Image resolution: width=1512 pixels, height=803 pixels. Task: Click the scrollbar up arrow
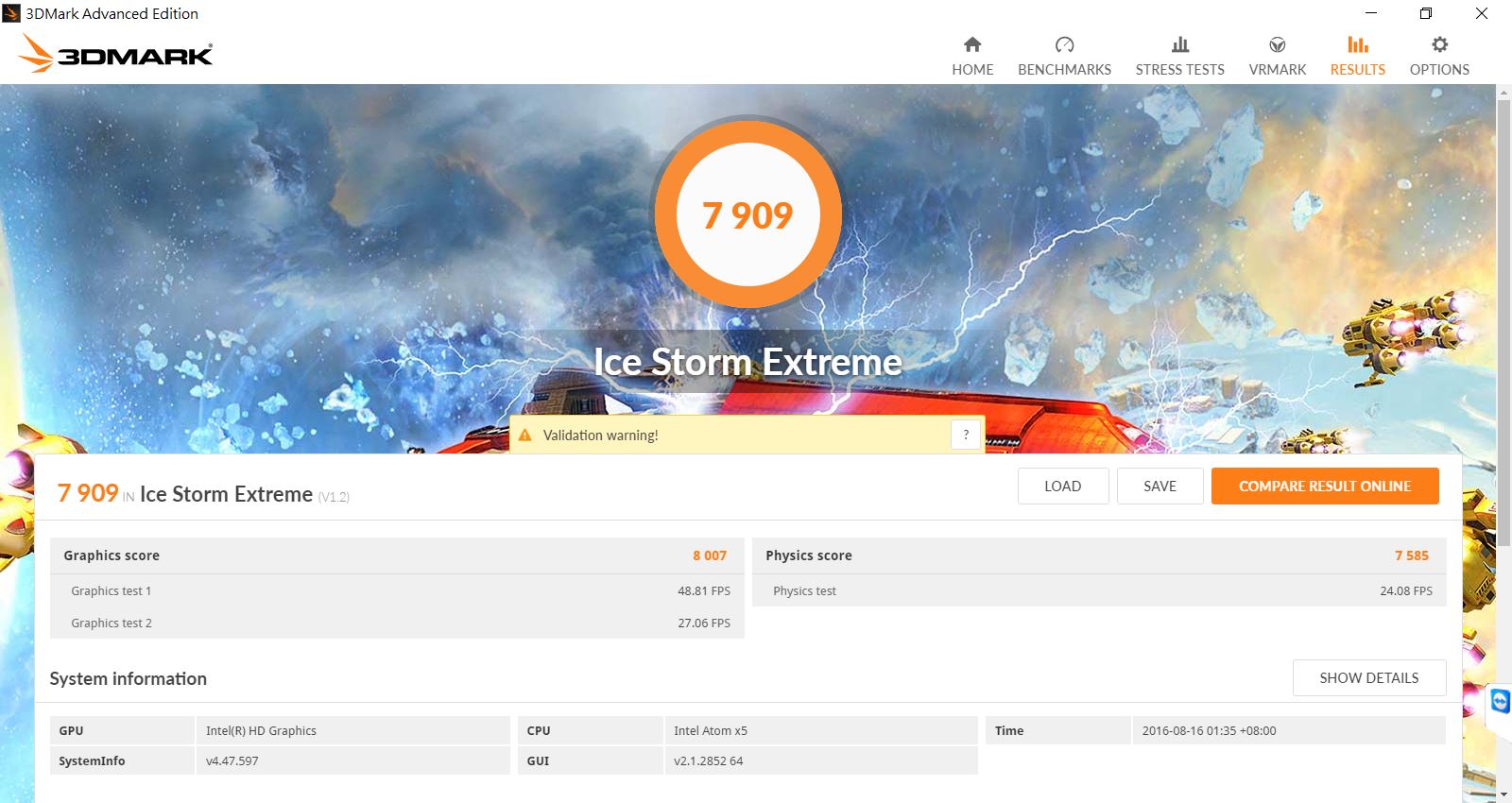1503,93
